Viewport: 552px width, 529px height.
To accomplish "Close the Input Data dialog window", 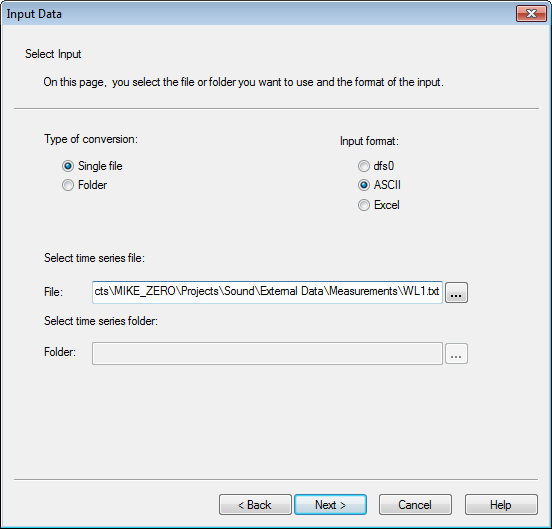I will click(531, 14).
